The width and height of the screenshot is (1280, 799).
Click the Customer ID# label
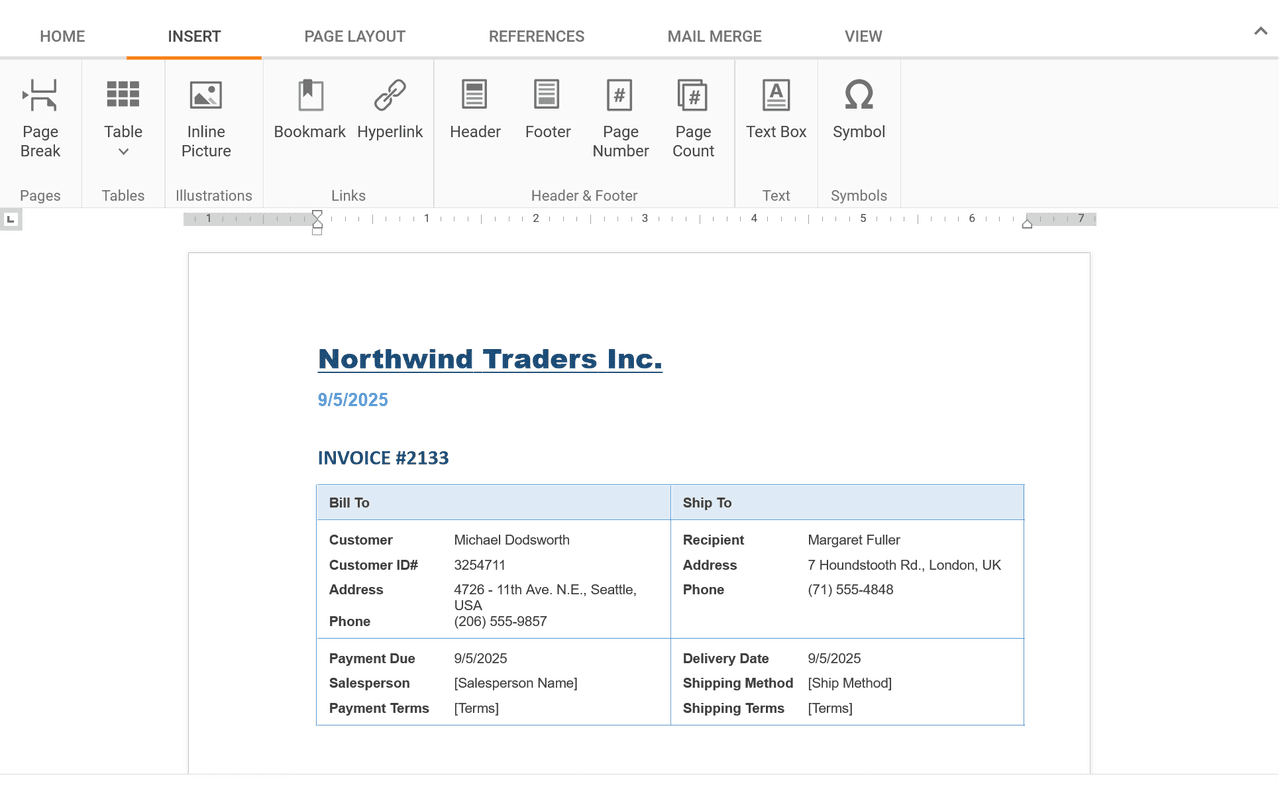374,565
